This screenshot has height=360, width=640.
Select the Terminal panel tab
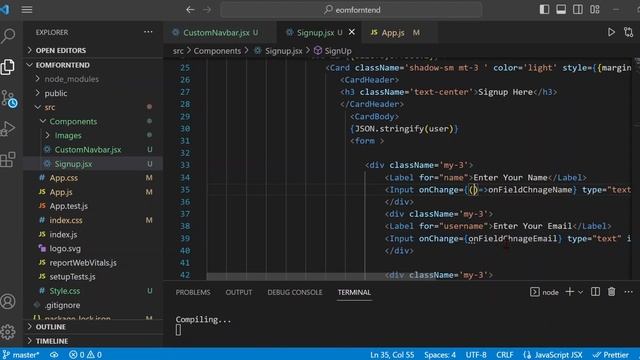coord(354,292)
